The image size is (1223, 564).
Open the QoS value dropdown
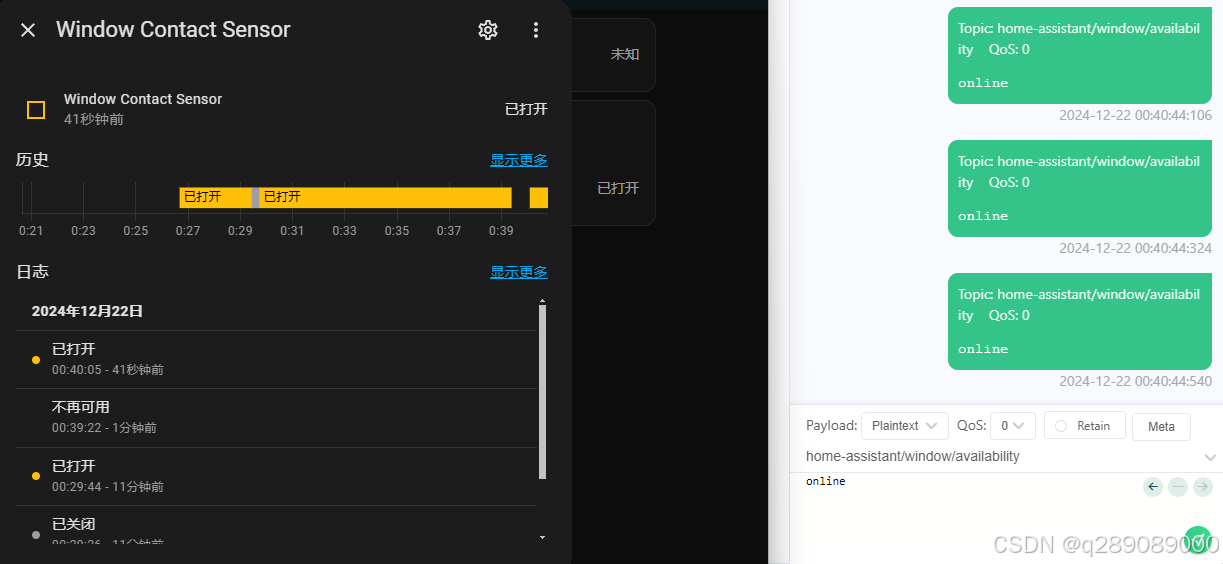[x=1012, y=426]
